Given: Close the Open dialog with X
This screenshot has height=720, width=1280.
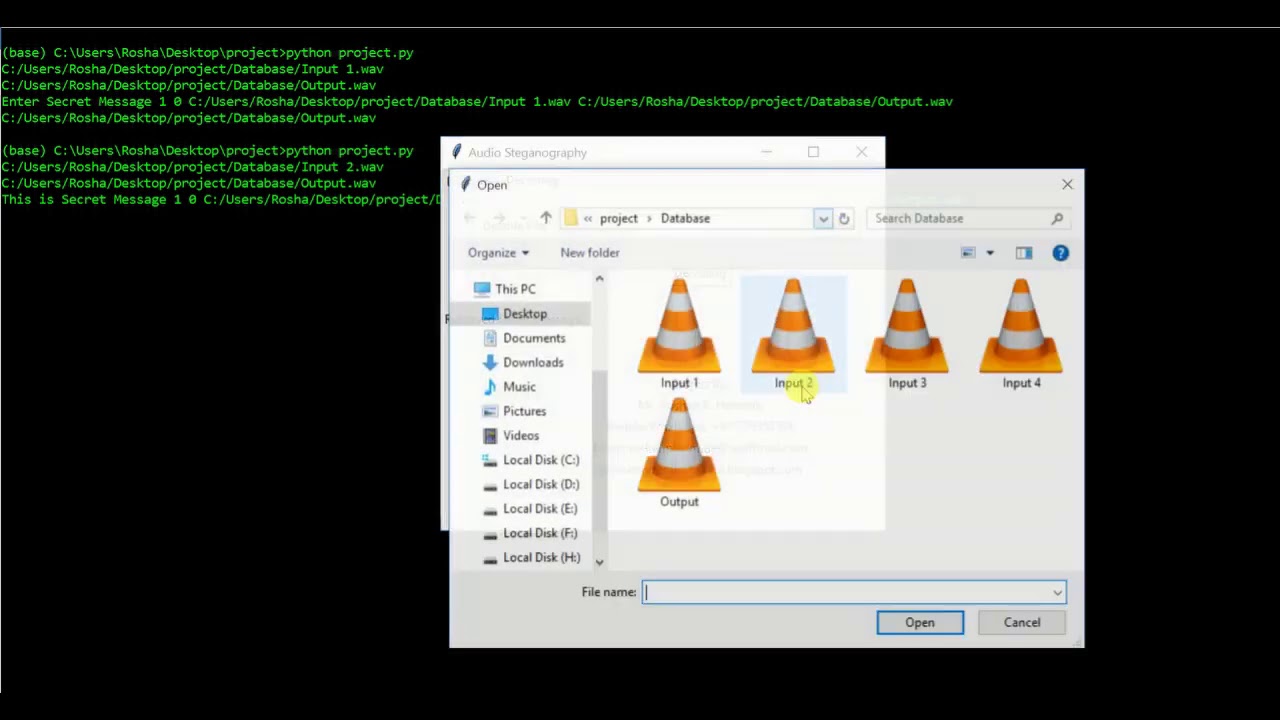Looking at the screenshot, I should pos(1067,184).
